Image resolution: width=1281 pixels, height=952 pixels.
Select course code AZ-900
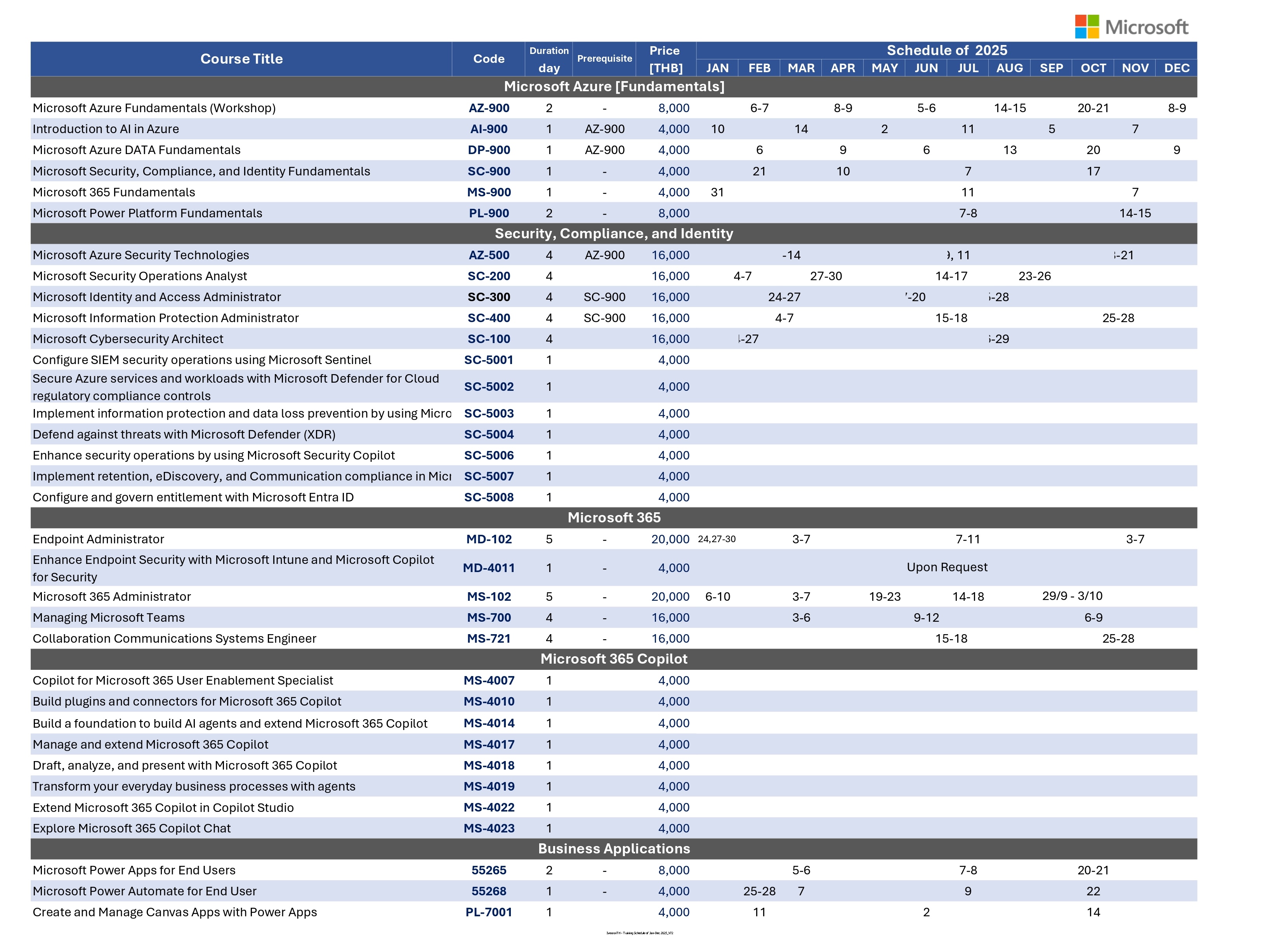tap(489, 108)
